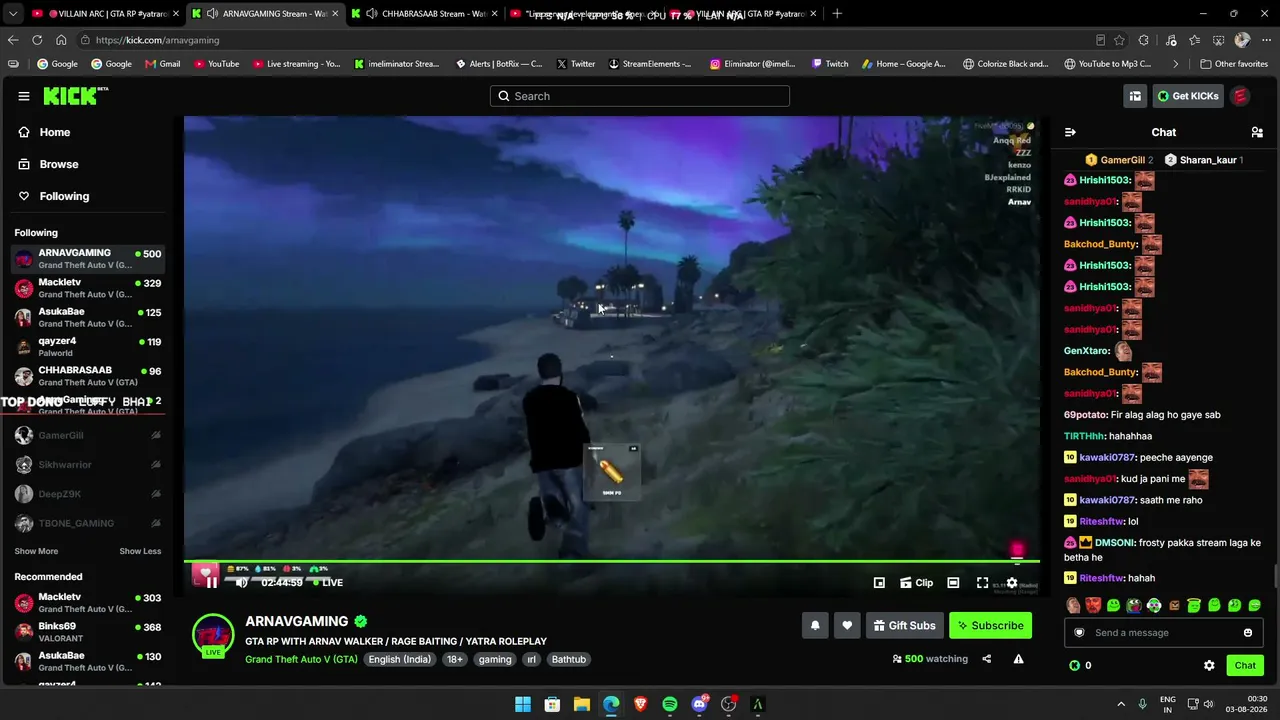The height and width of the screenshot is (720, 1280).
Task: Open Twitch bookmark
Action: click(x=830, y=64)
